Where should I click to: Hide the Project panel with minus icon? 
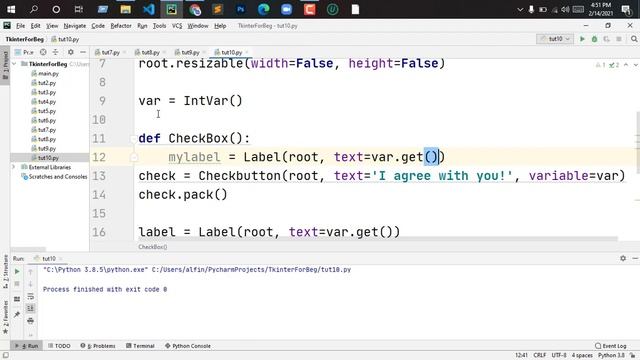(83, 52)
